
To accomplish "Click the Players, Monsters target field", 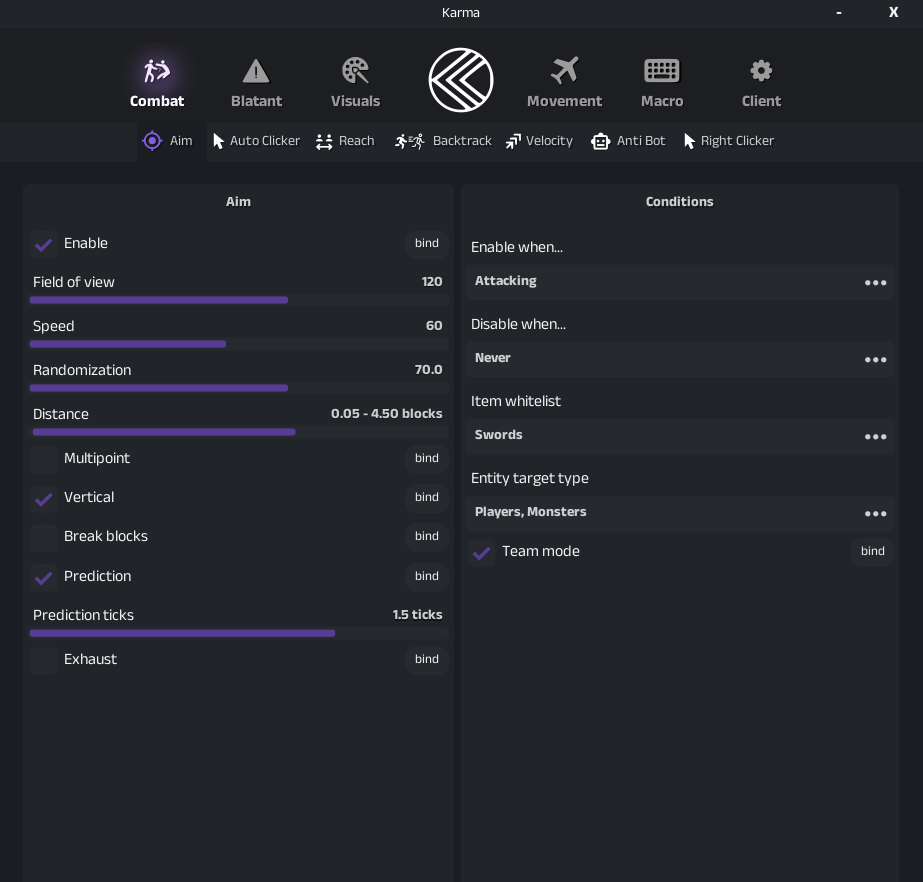I will pos(680,513).
